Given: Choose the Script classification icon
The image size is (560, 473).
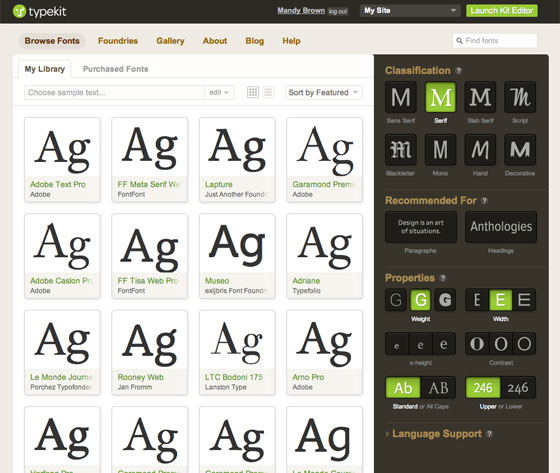Looking at the screenshot, I should tap(520, 97).
